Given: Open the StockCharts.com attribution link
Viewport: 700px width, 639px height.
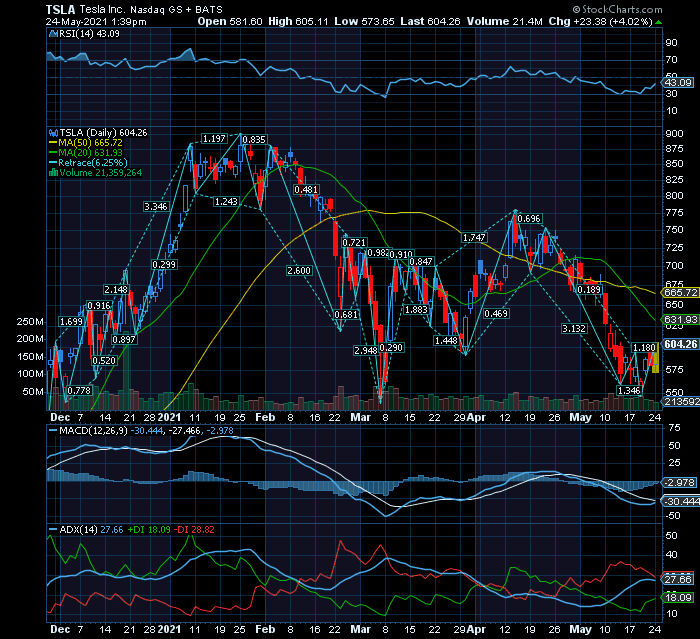Looking at the screenshot, I should (618, 9).
